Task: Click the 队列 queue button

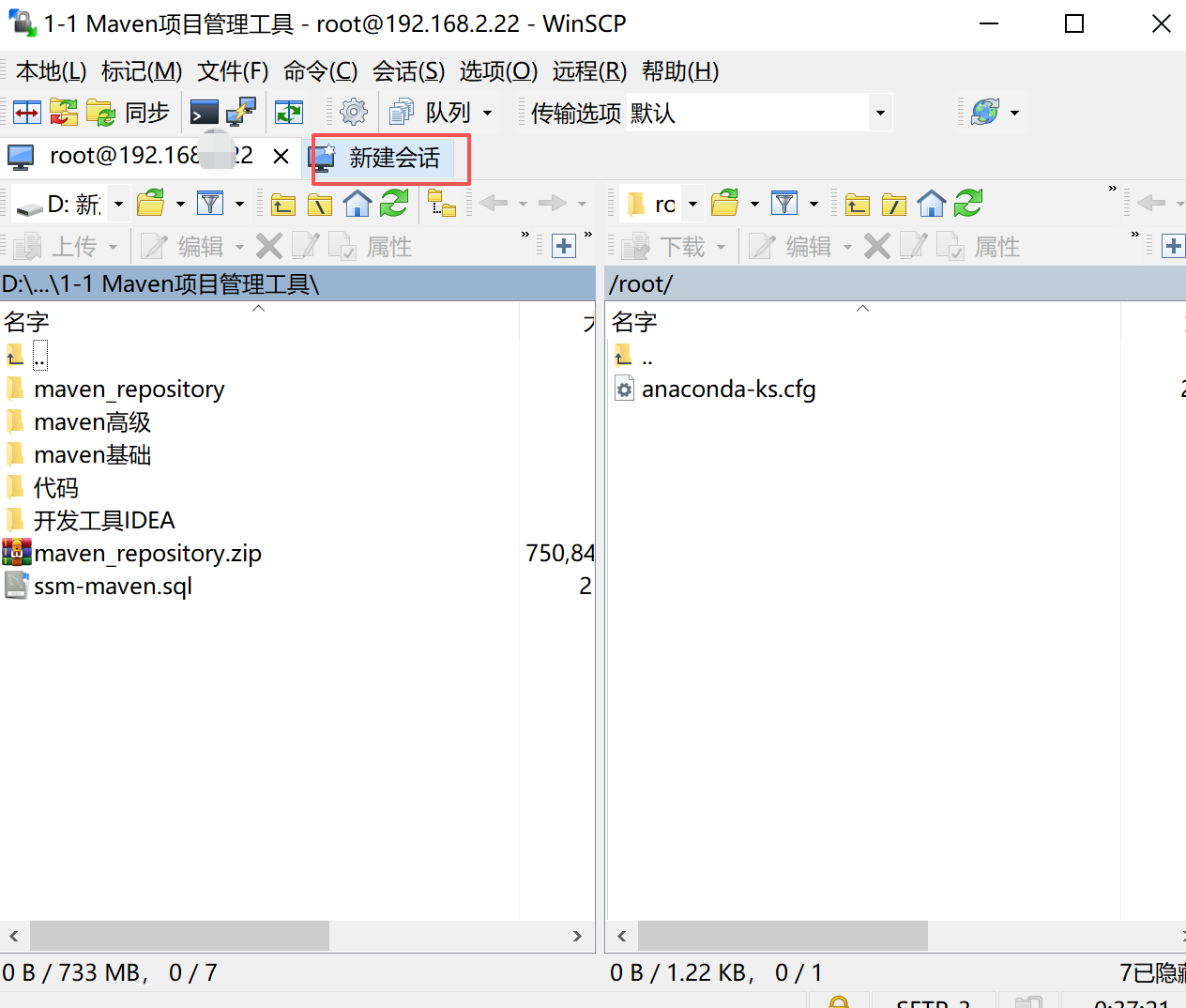Action: (x=431, y=113)
